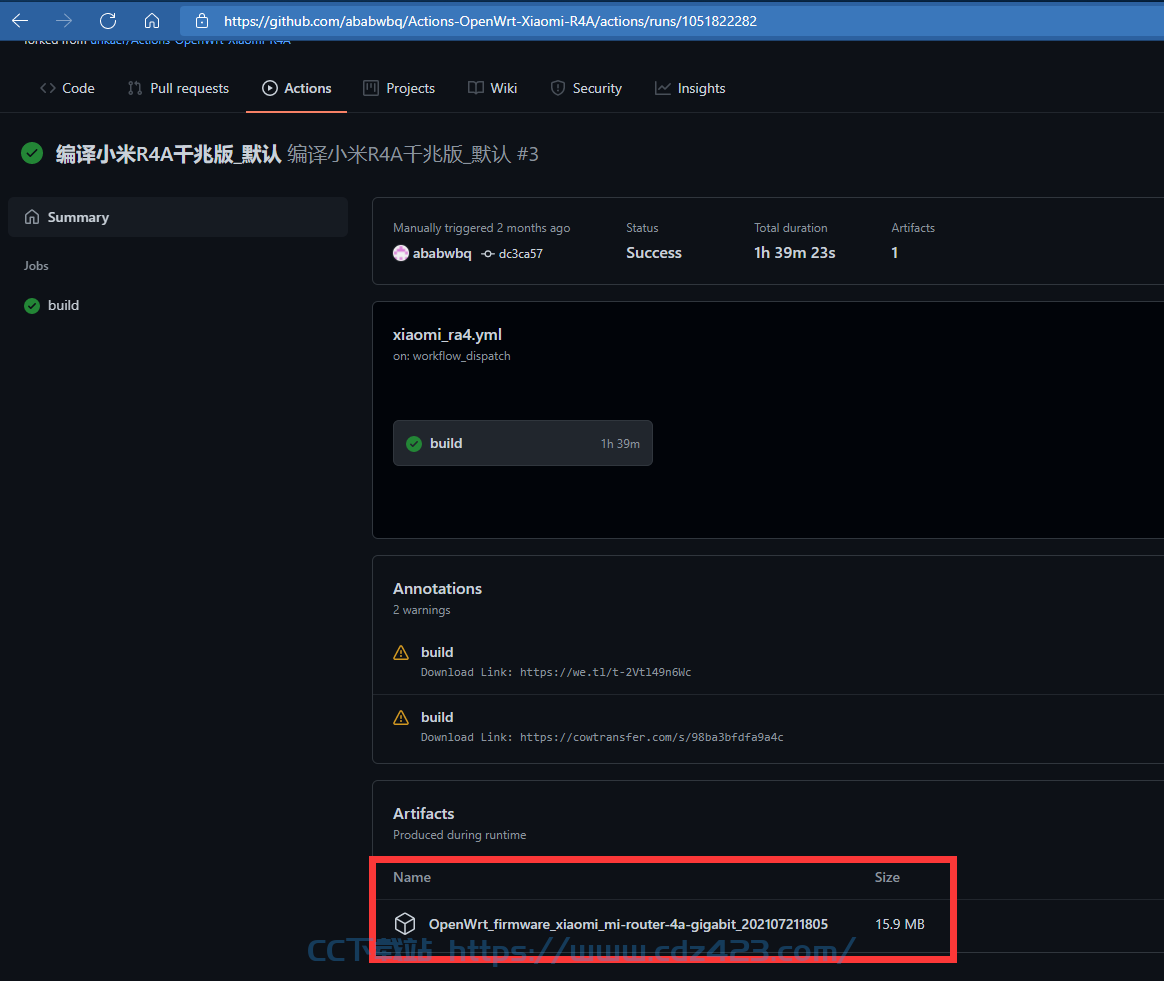Open the build annotation with we.tl link
Viewport: 1164px width, 981px height.
click(x=437, y=652)
